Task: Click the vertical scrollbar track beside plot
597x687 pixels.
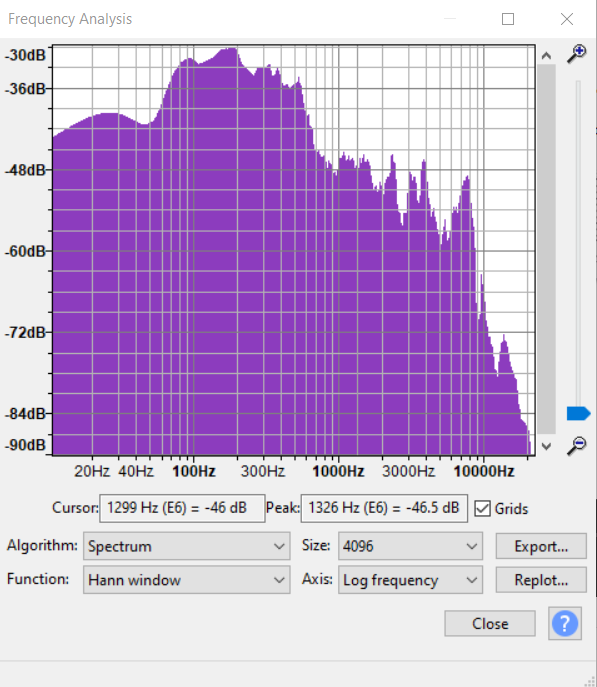Action: pos(546,250)
